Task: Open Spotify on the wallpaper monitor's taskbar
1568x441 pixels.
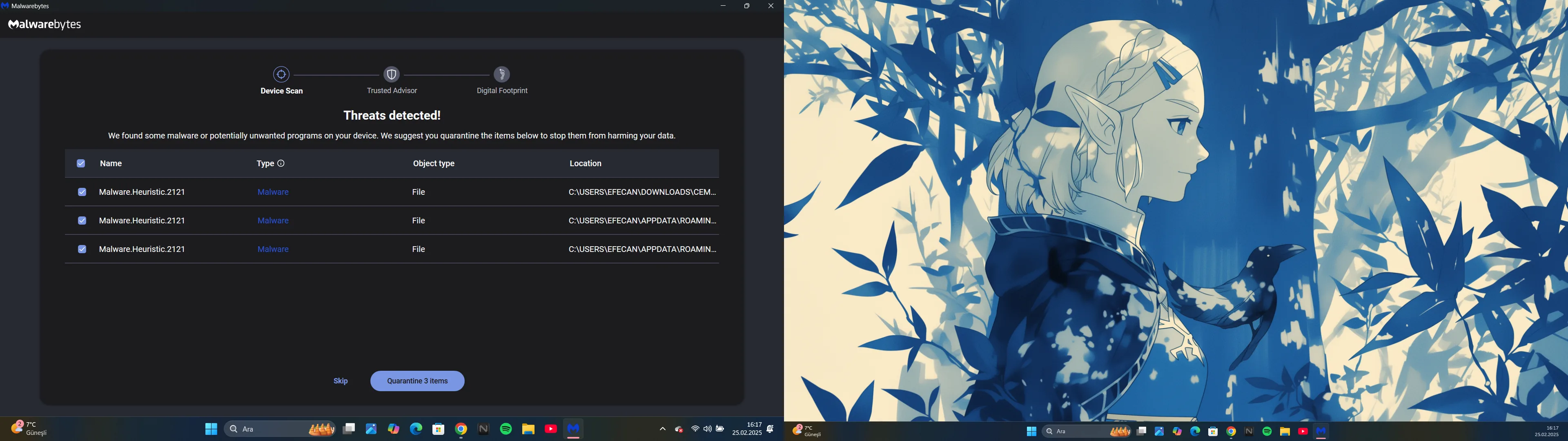Action: [x=1267, y=432]
